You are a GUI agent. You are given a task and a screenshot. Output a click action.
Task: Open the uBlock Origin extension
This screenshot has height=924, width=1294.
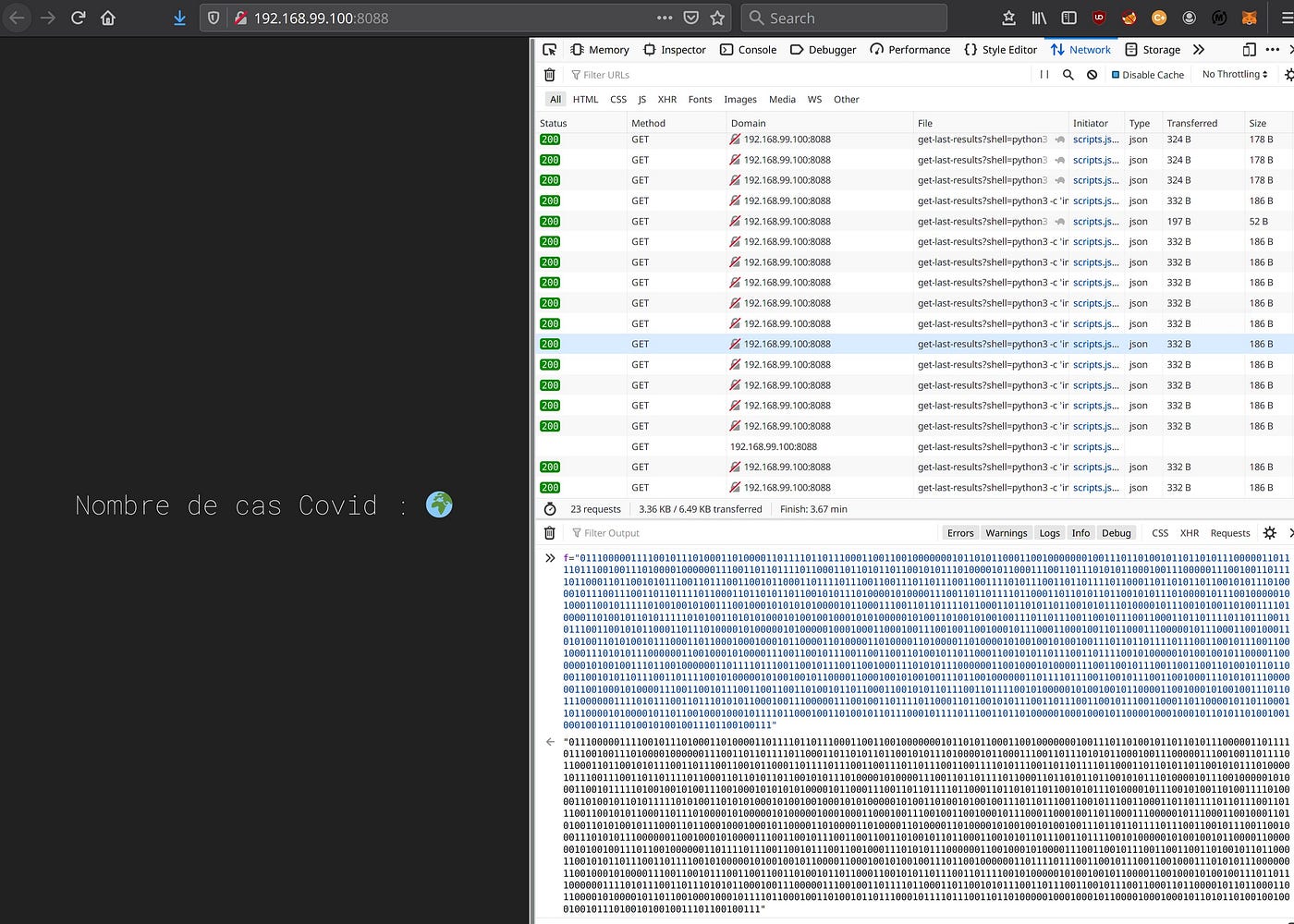click(x=1099, y=18)
